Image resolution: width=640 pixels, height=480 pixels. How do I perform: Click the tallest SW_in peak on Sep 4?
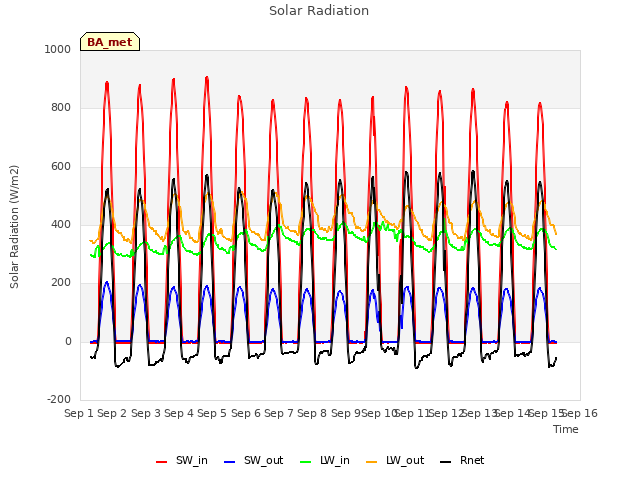tap(207, 77)
